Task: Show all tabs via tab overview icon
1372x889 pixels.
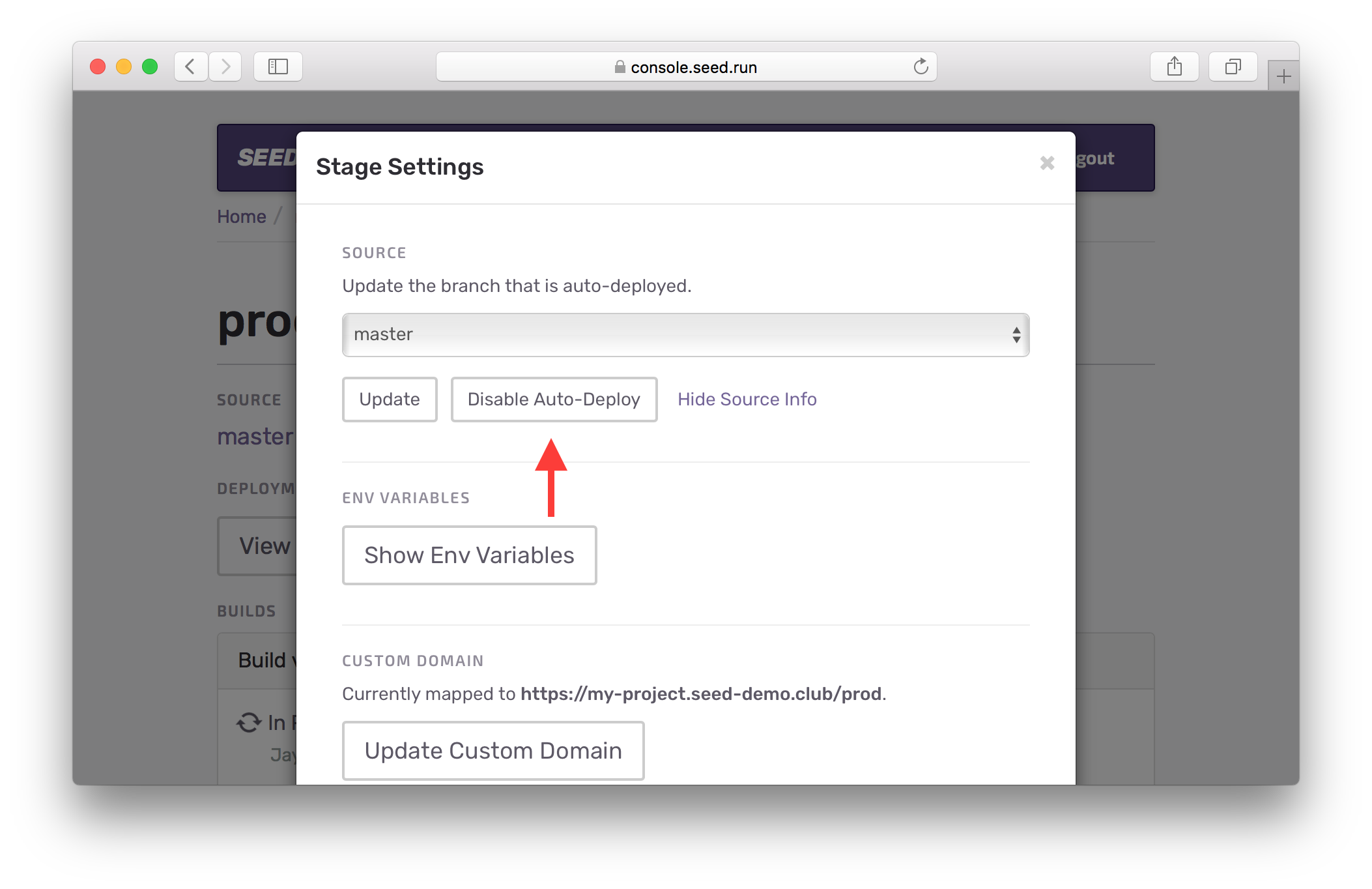Action: coord(1232,66)
